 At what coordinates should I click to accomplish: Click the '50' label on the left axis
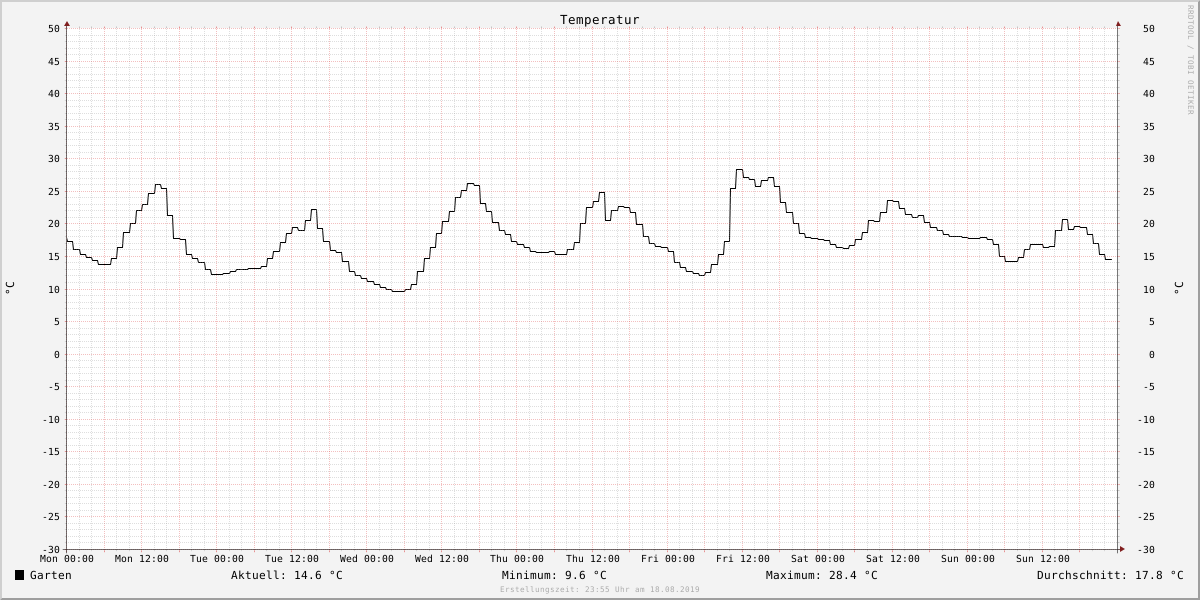click(54, 29)
